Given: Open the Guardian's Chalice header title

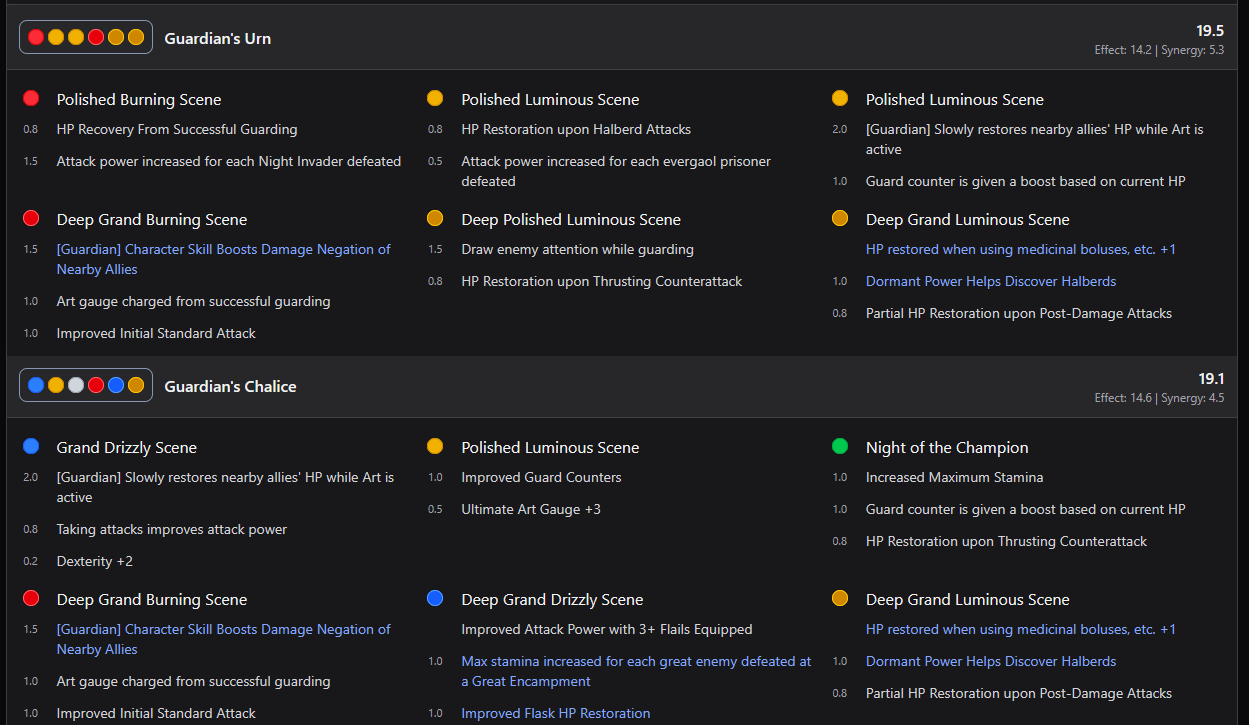Looking at the screenshot, I should [230, 386].
